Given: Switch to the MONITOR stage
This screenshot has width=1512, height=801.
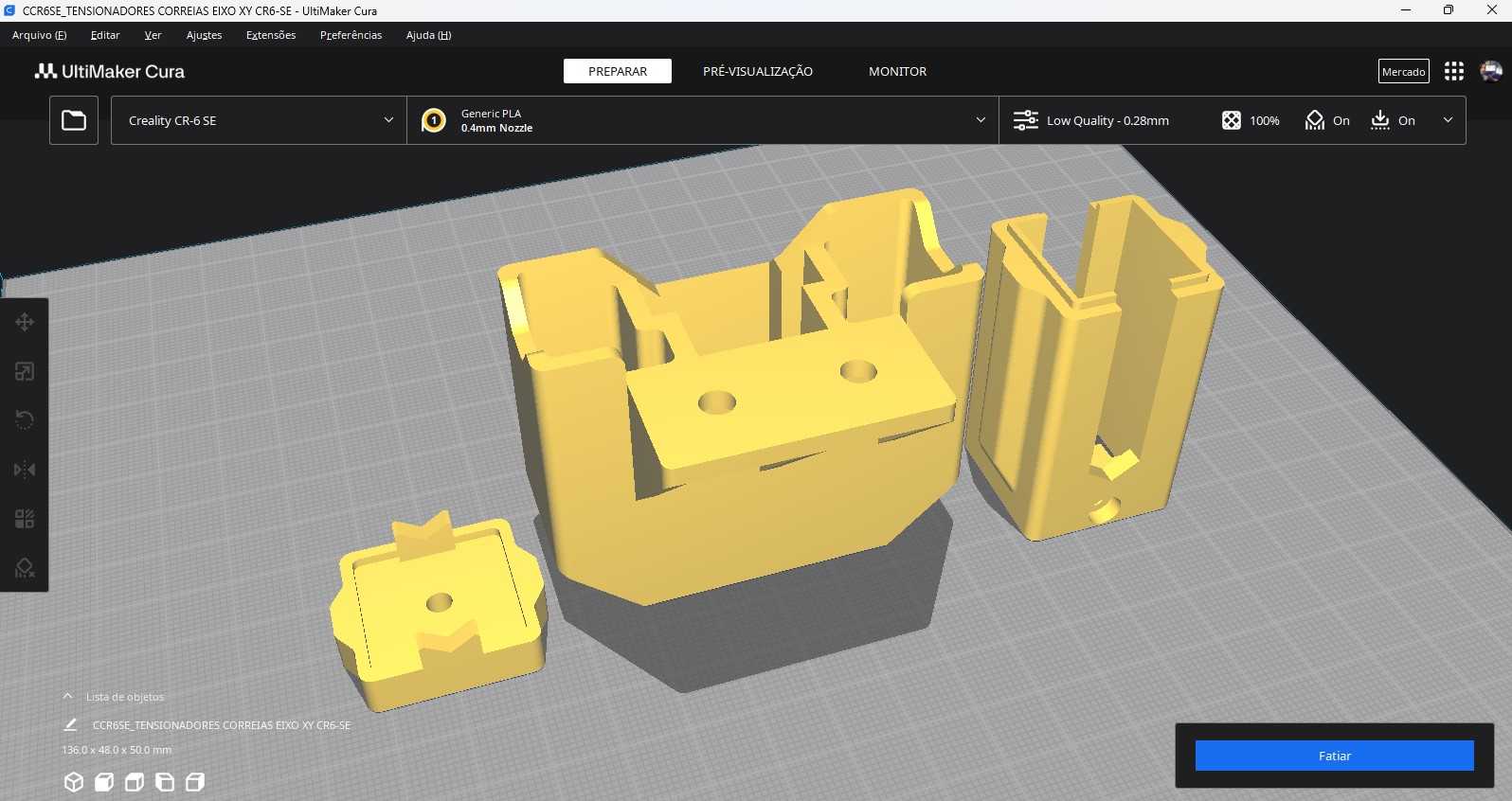Looking at the screenshot, I should pyautogui.click(x=897, y=71).
